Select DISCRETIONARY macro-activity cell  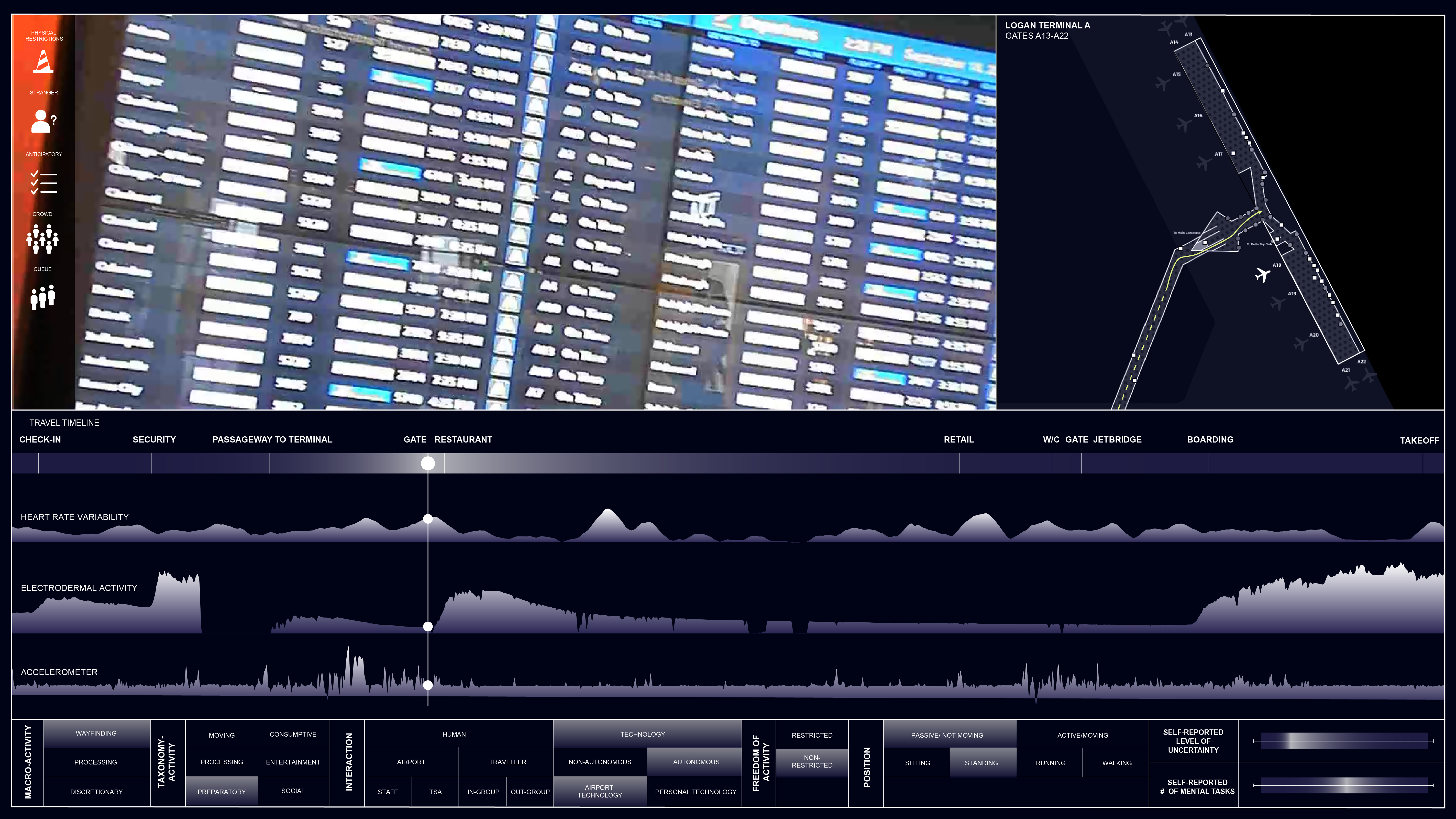click(97, 792)
